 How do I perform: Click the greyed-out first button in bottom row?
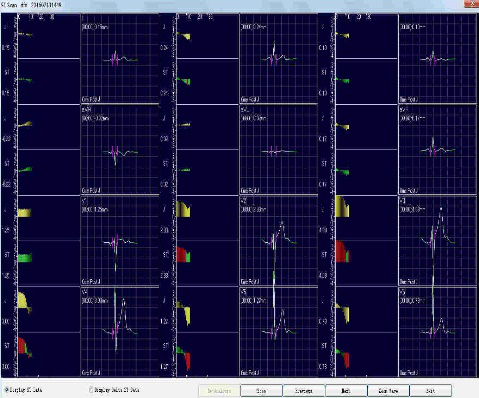click(x=219, y=391)
